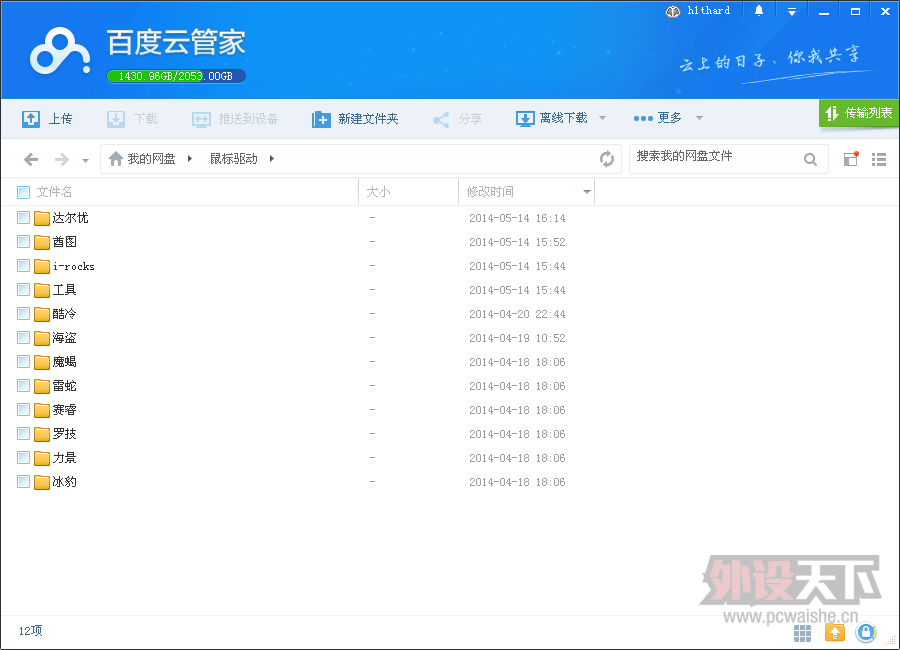This screenshot has height=650, width=900.
Task: Click the 冰豹 folder icon
Action: 42,482
